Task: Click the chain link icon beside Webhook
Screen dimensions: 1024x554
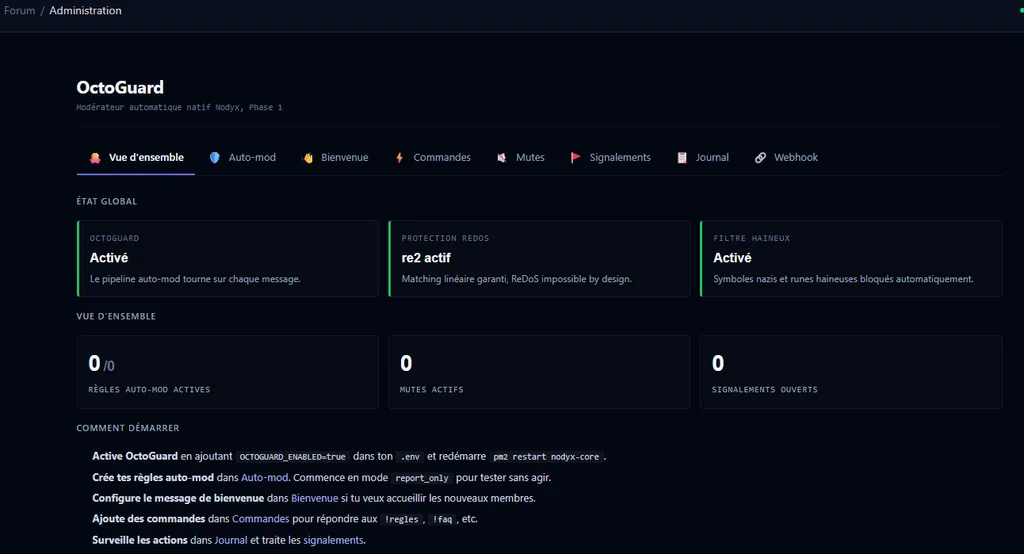Action: pos(760,157)
